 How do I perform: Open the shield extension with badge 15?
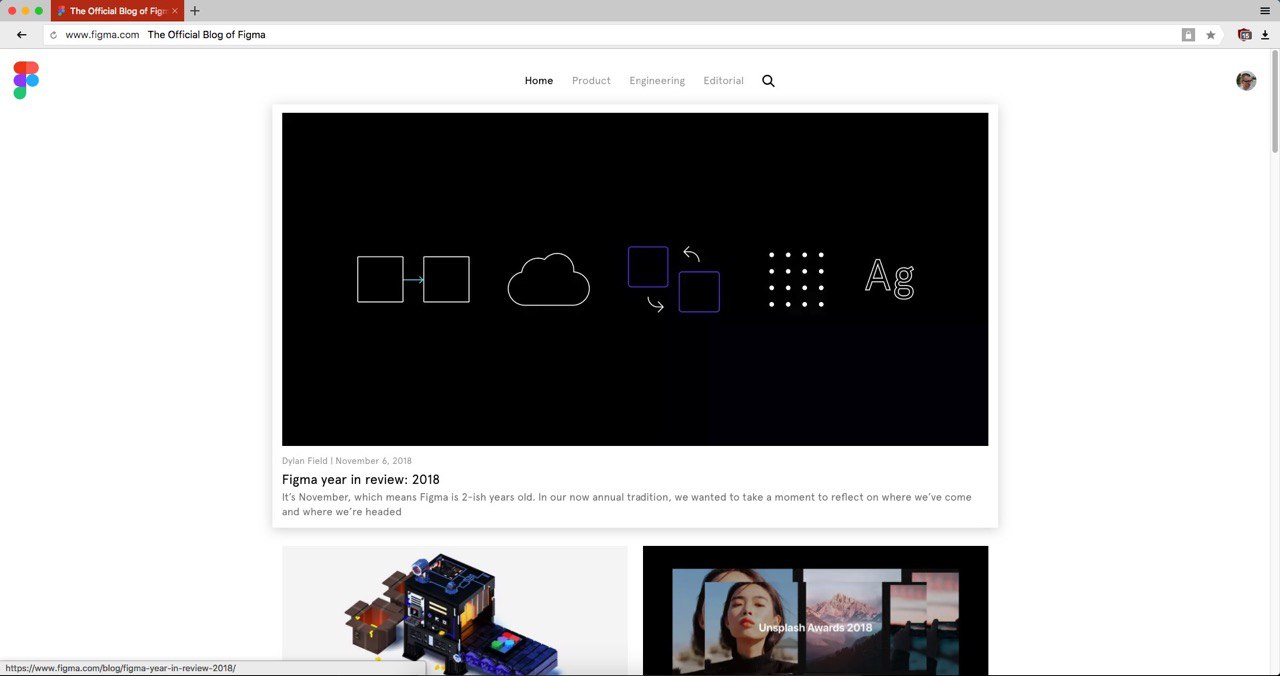[1244, 35]
